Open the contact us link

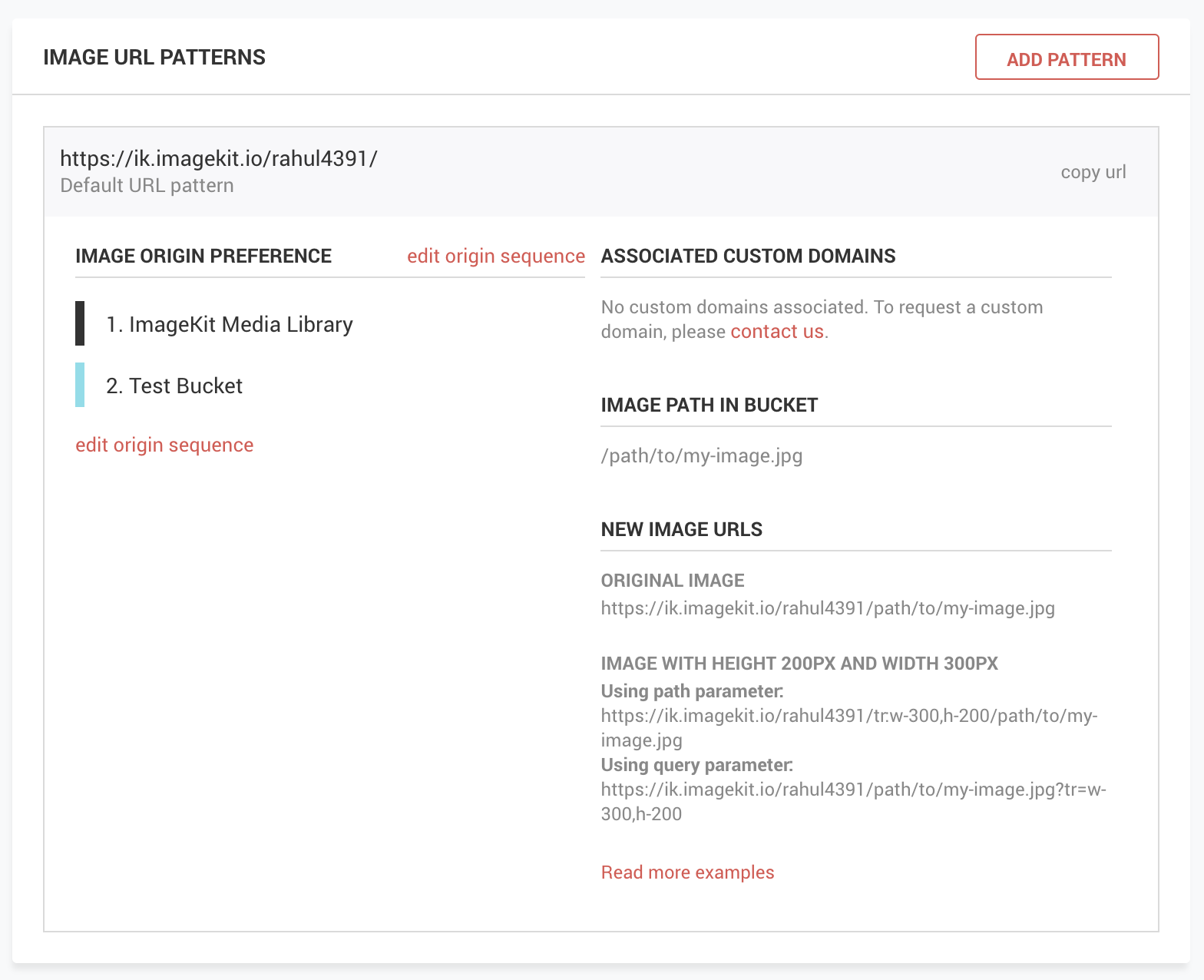pos(777,331)
